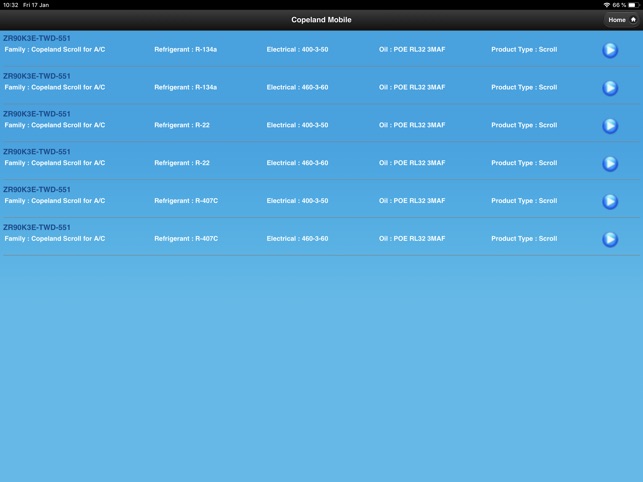The height and width of the screenshot is (482, 643).
Task: Tap Electrical : 460-3-60 in R-22 row
Action: (x=297, y=163)
